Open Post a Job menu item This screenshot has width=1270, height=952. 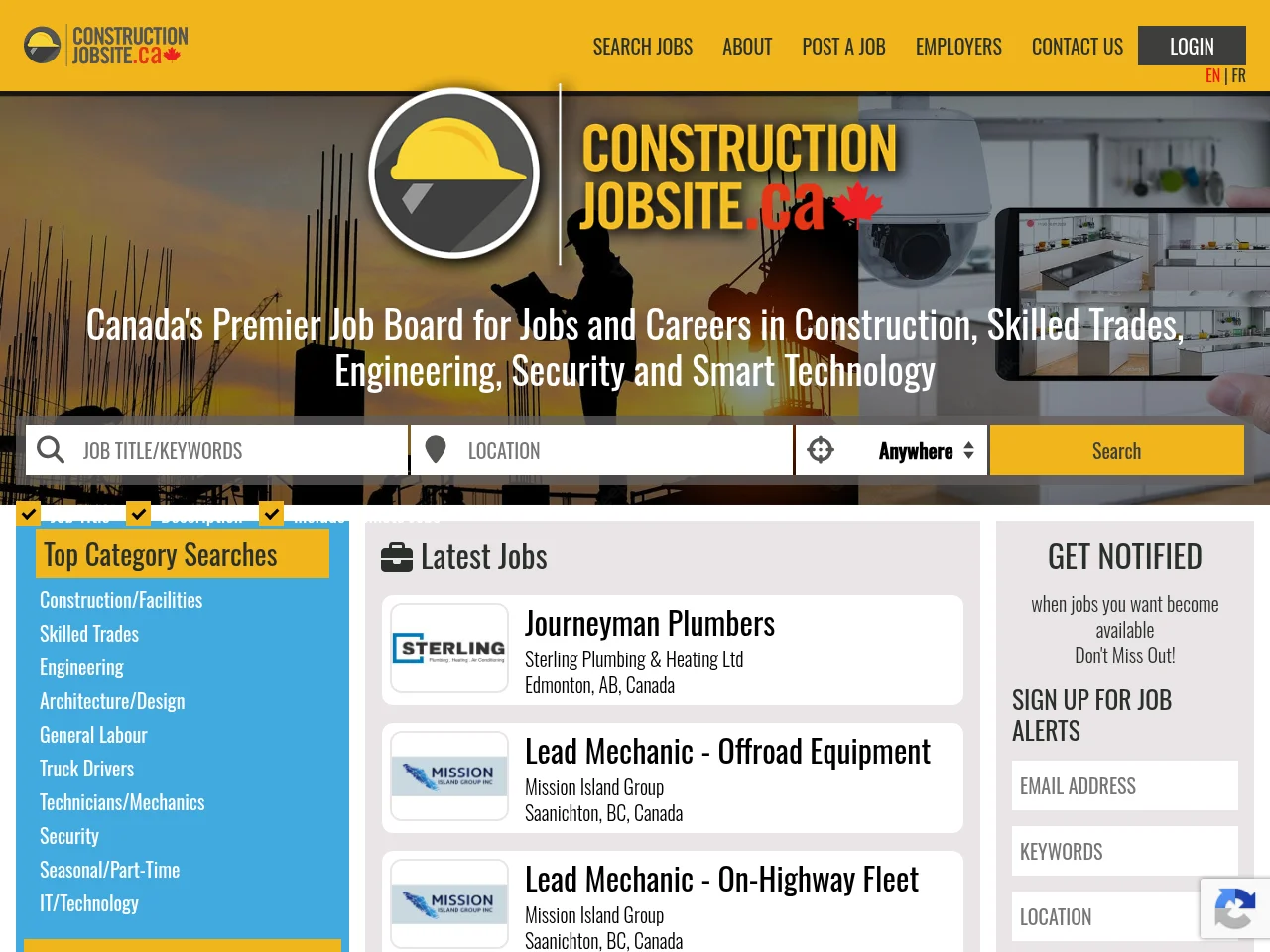point(844,47)
